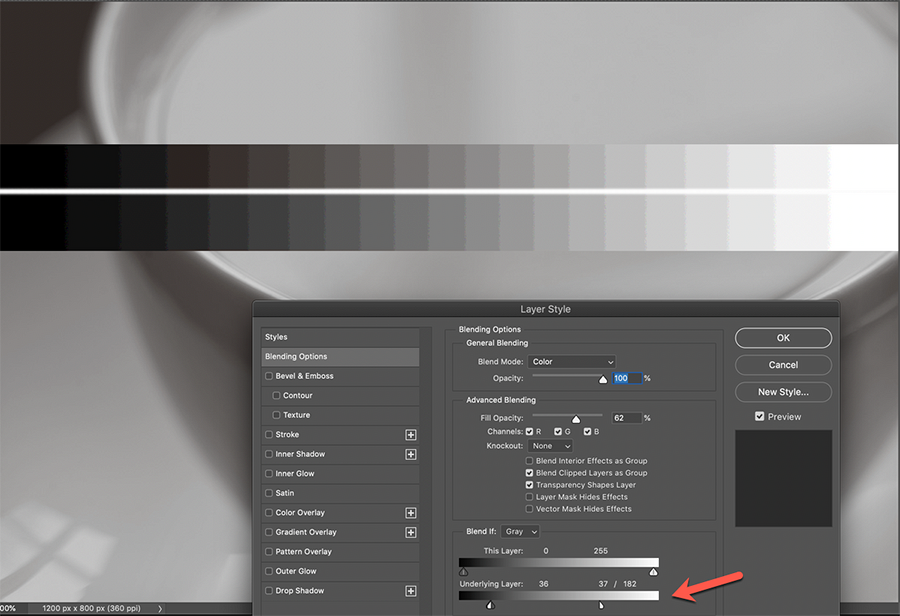Viewport: 900px width, 616px height.
Task: Open the Knockout dropdown
Action: point(550,446)
